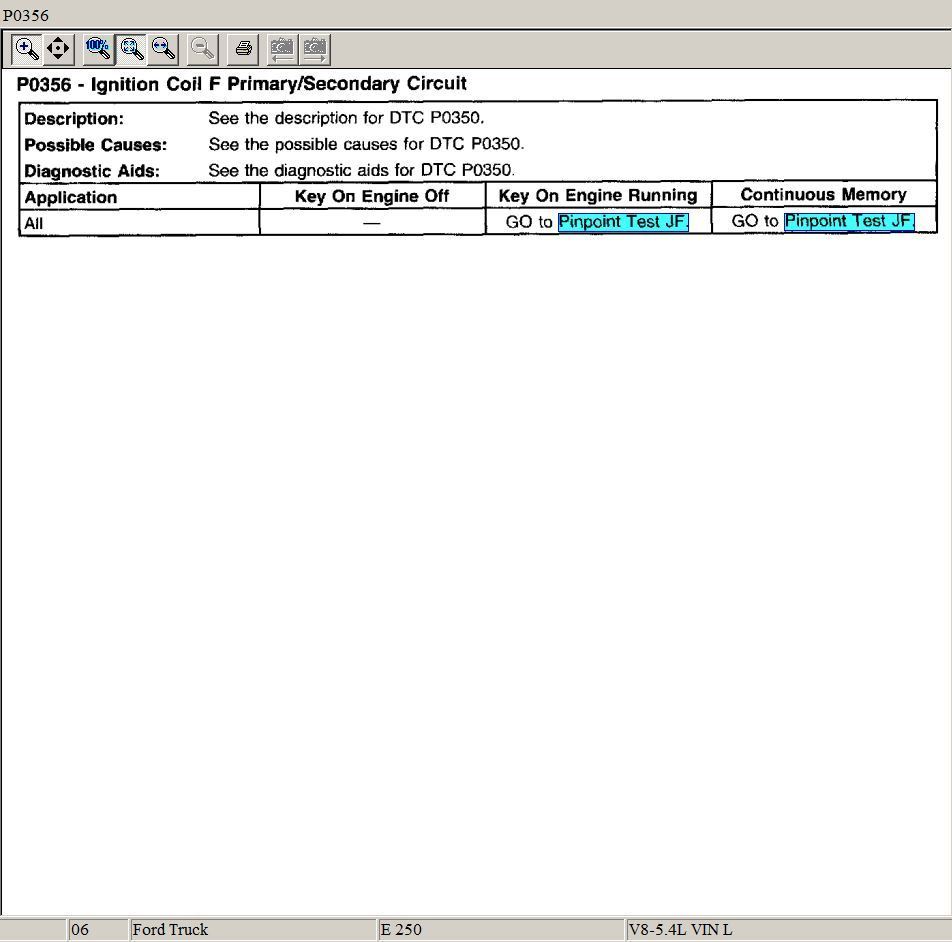The width and height of the screenshot is (952, 942).
Task: Click the fit-to-width zoom icon
Action: pyautogui.click(x=164, y=48)
